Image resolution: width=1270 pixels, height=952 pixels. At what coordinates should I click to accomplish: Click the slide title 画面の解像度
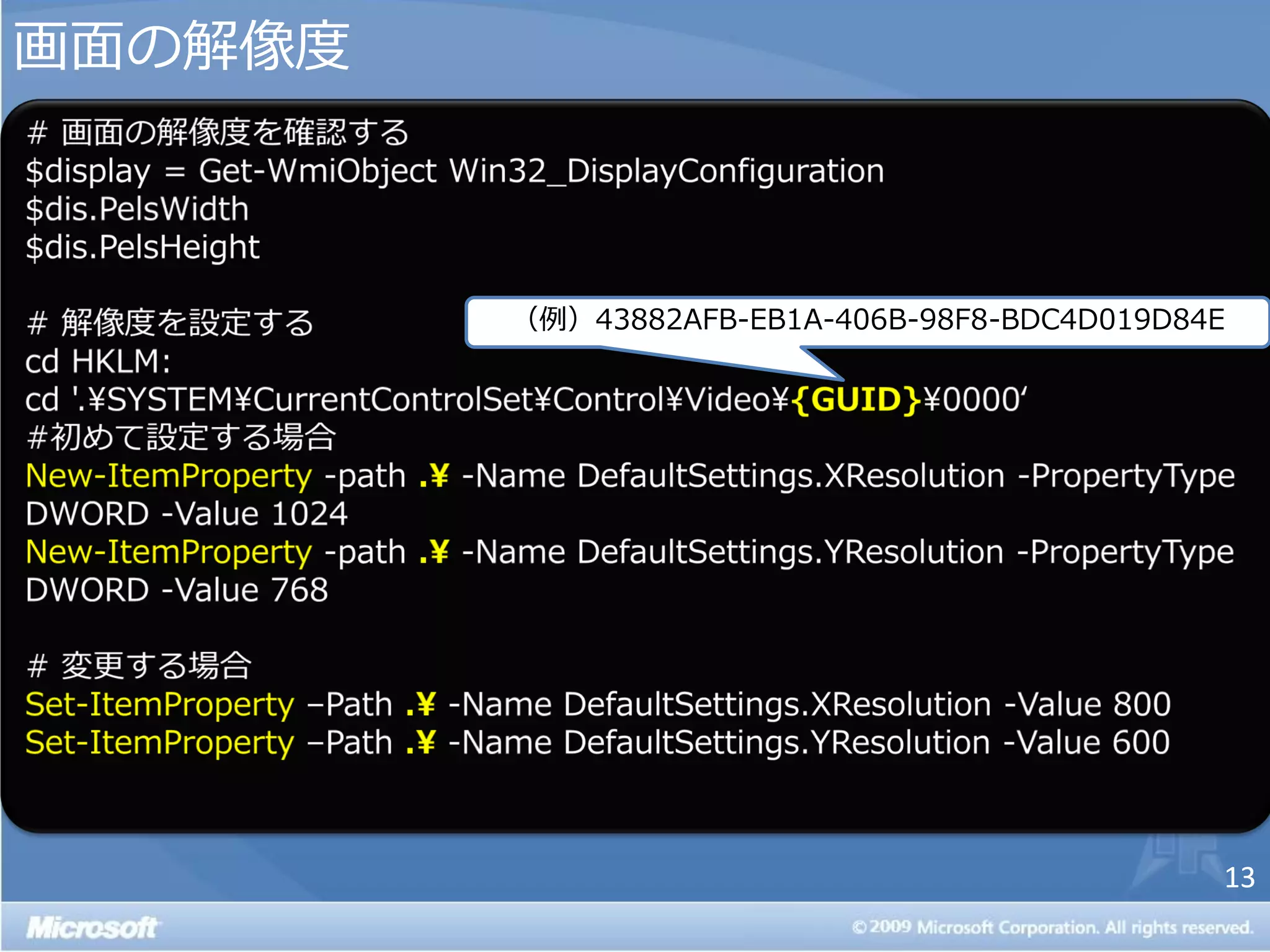[x=181, y=46]
